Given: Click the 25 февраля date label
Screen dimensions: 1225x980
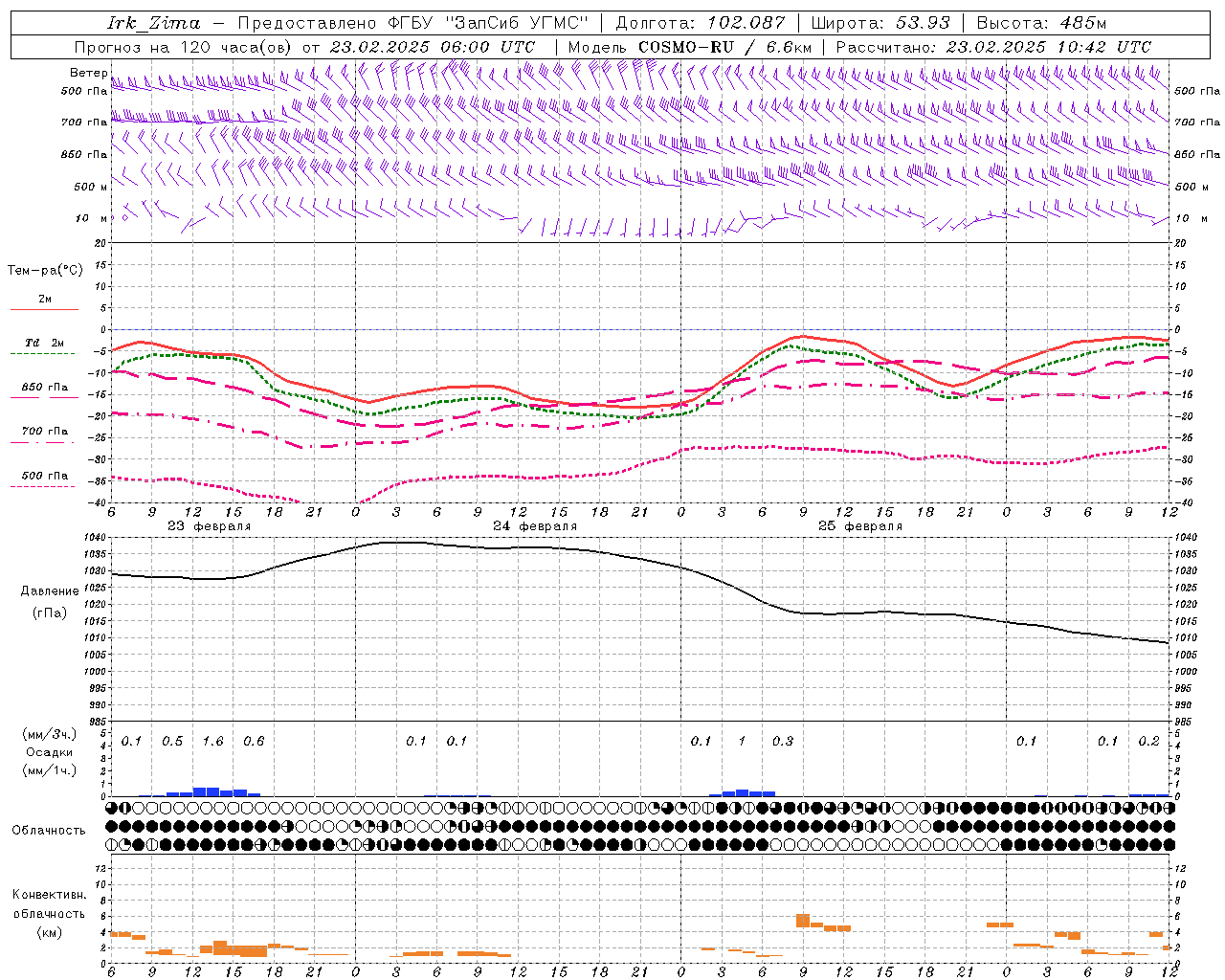Looking at the screenshot, I should (860, 526).
